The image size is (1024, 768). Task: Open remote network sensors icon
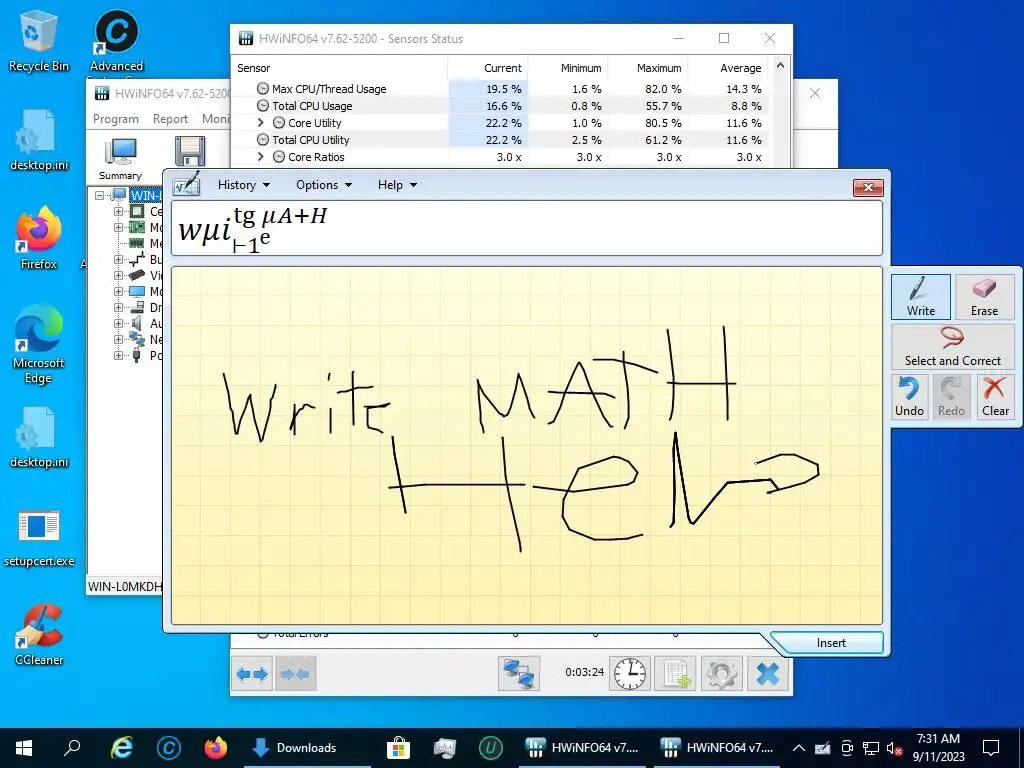pos(519,673)
